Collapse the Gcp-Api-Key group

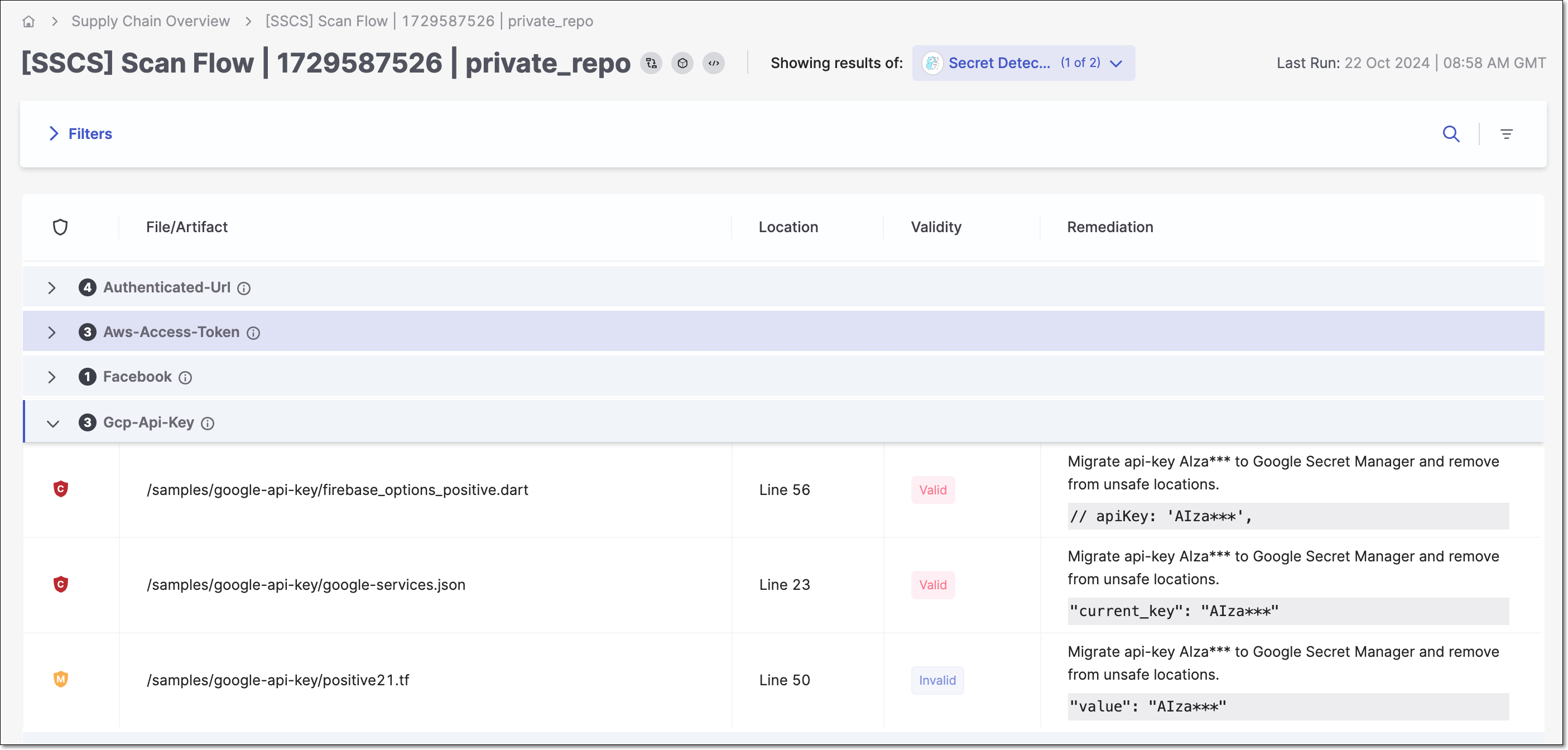pyautogui.click(x=53, y=422)
